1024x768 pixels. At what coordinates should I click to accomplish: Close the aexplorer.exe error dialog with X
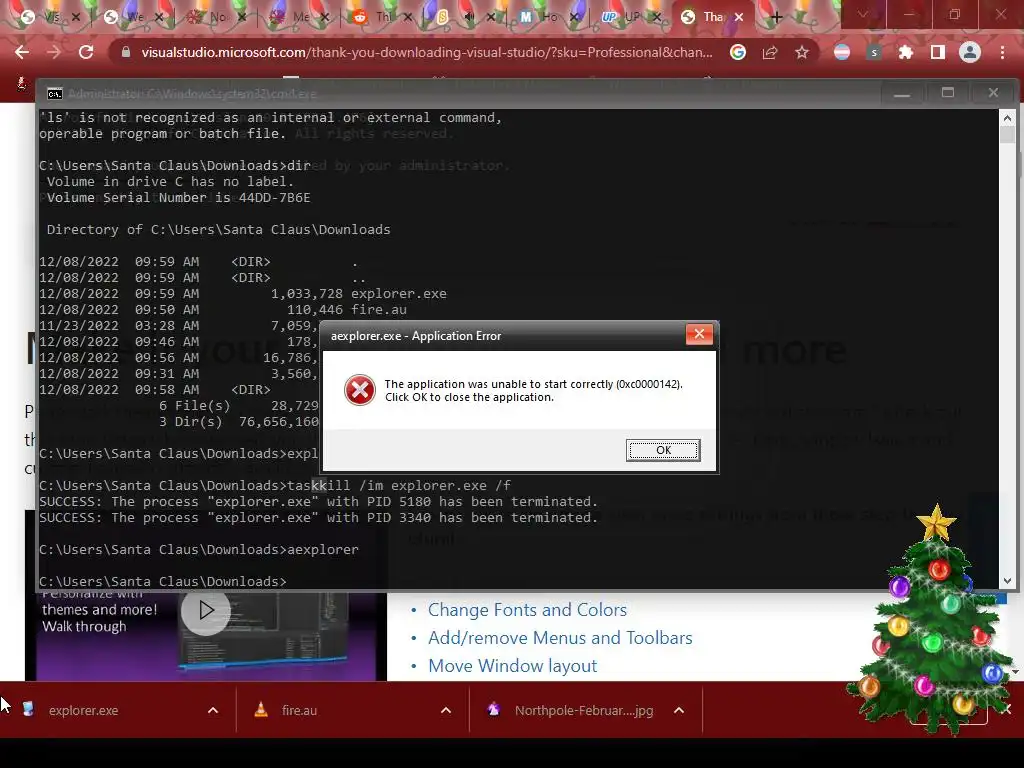point(699,334)
